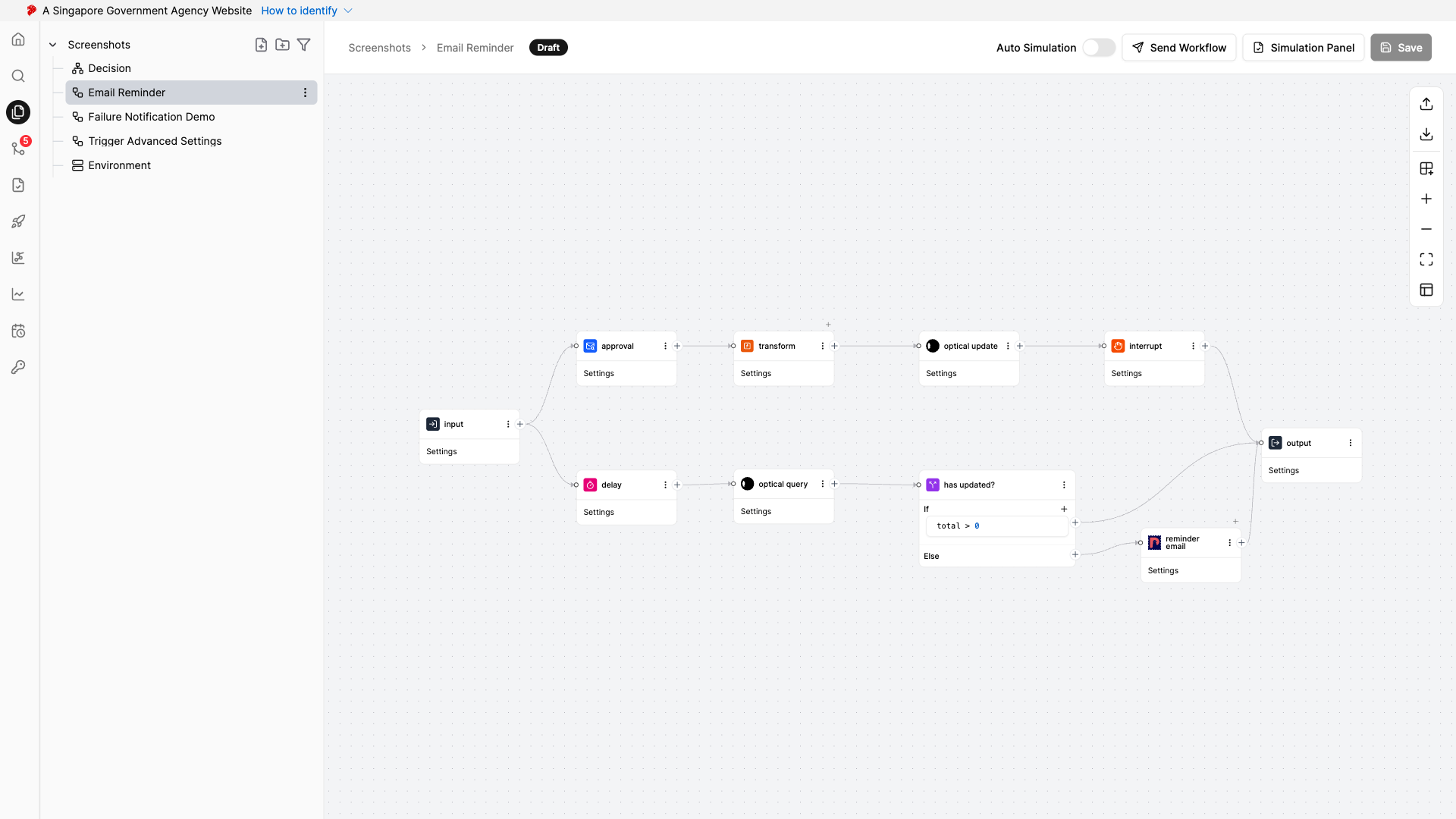Open the three-dot menu on output node
This screenshot has height=819, width=1456.
pos(1350,443)
